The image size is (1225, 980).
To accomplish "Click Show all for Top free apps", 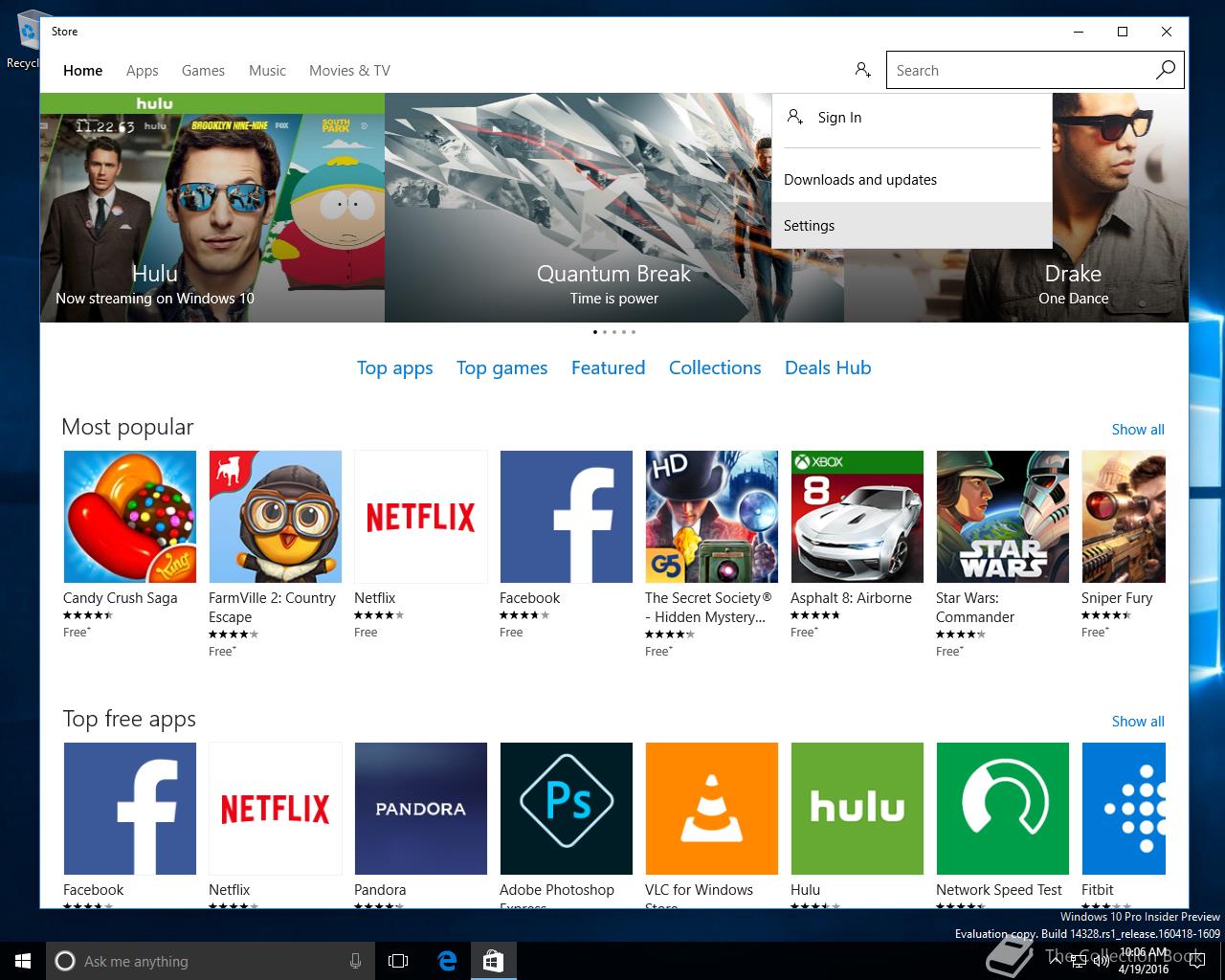I will coord(1138,722).
